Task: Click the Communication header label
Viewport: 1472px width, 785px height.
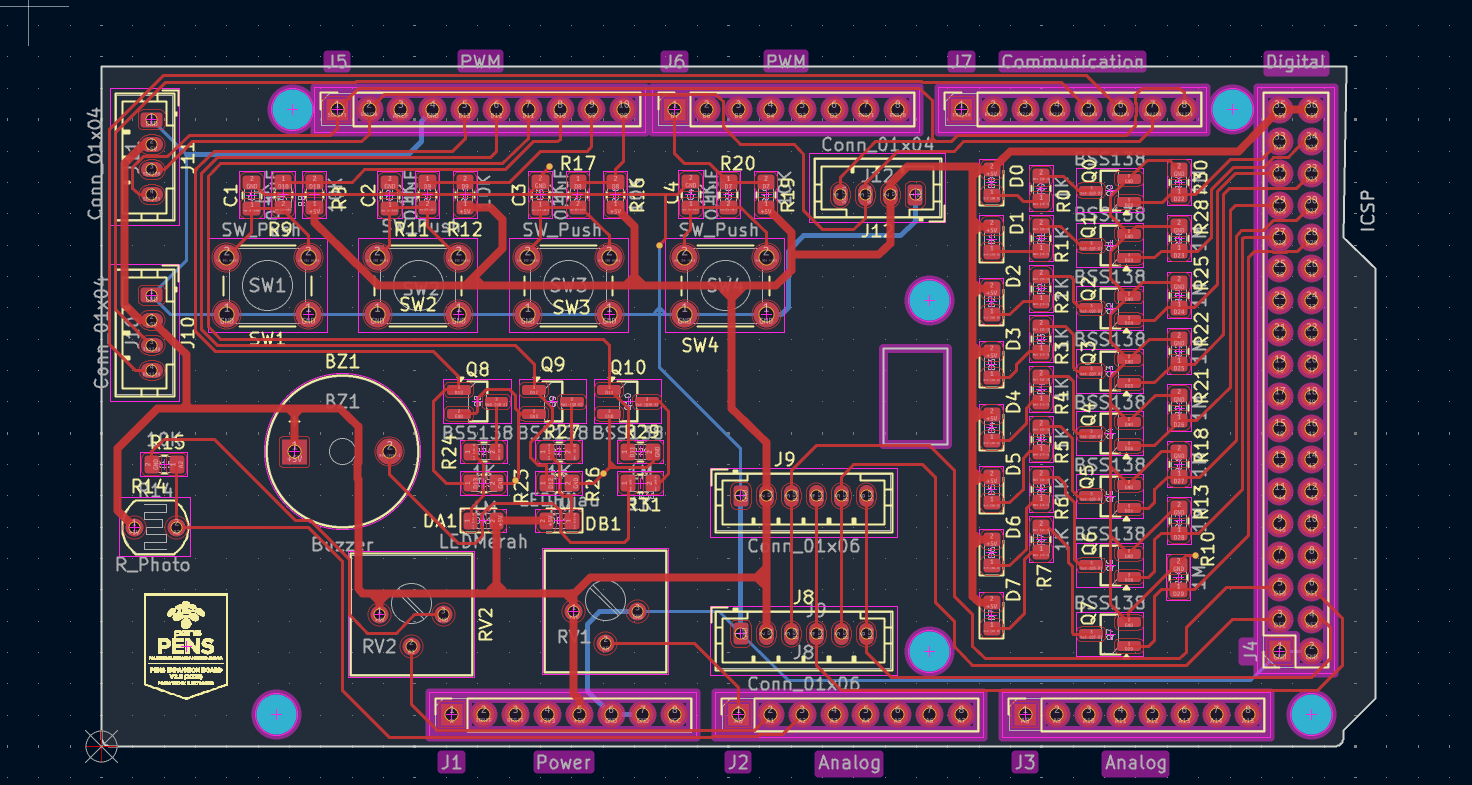Action: click(1072, 62)
